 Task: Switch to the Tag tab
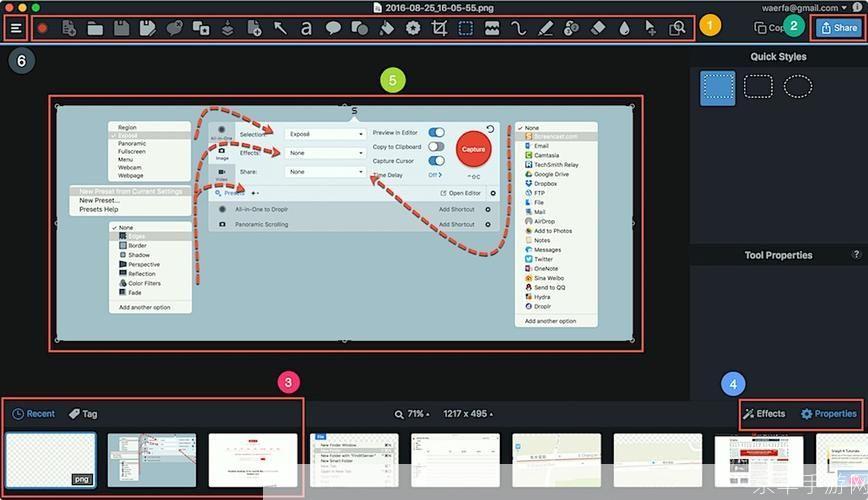[83, 414]
